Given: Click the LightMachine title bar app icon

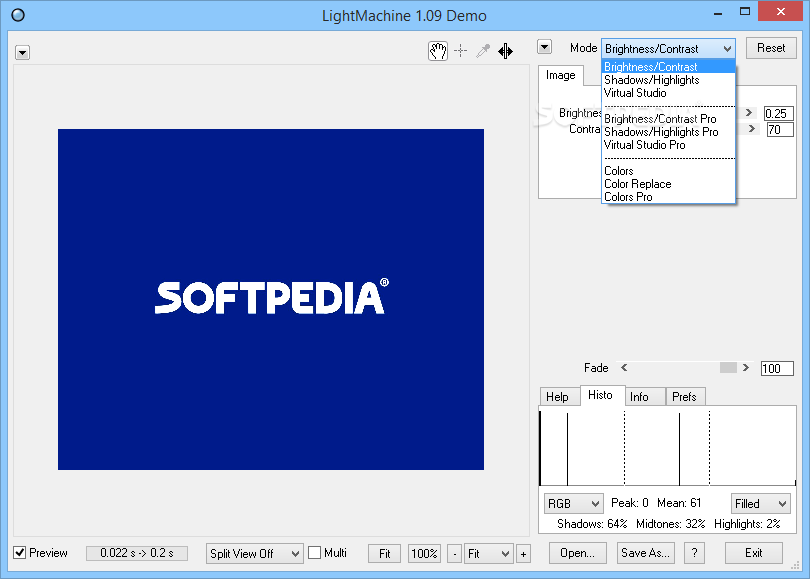Looking at the screenshot, I should (x=18, y=15).
